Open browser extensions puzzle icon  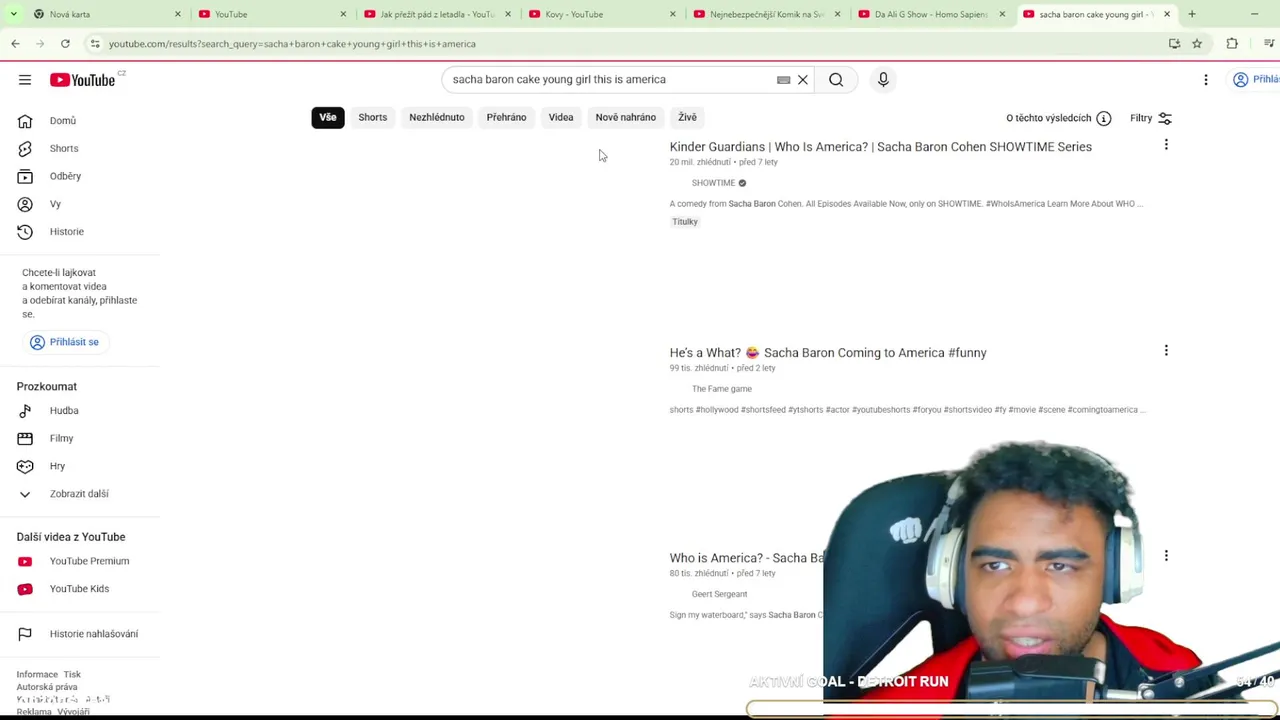pos(1232,44)
